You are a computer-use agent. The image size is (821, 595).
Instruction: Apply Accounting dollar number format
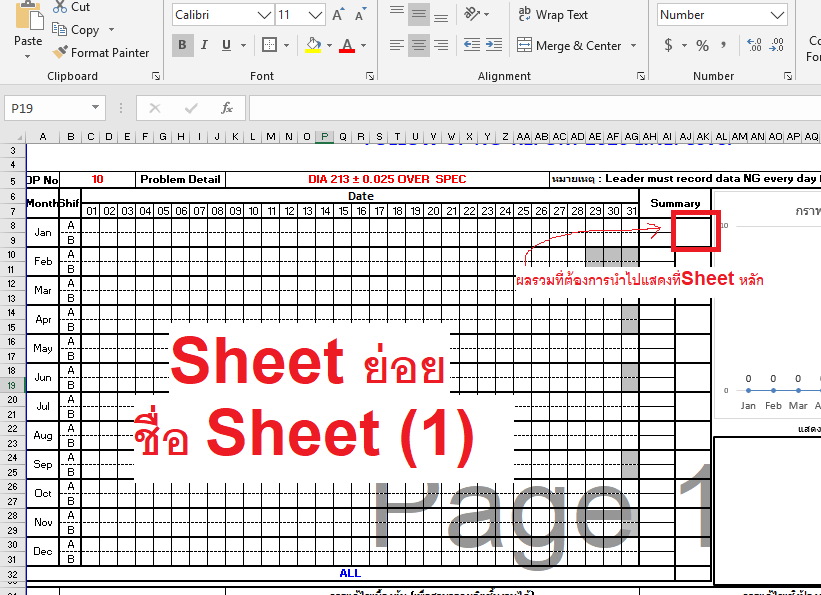pyautogui.click(x=668, y=45)
